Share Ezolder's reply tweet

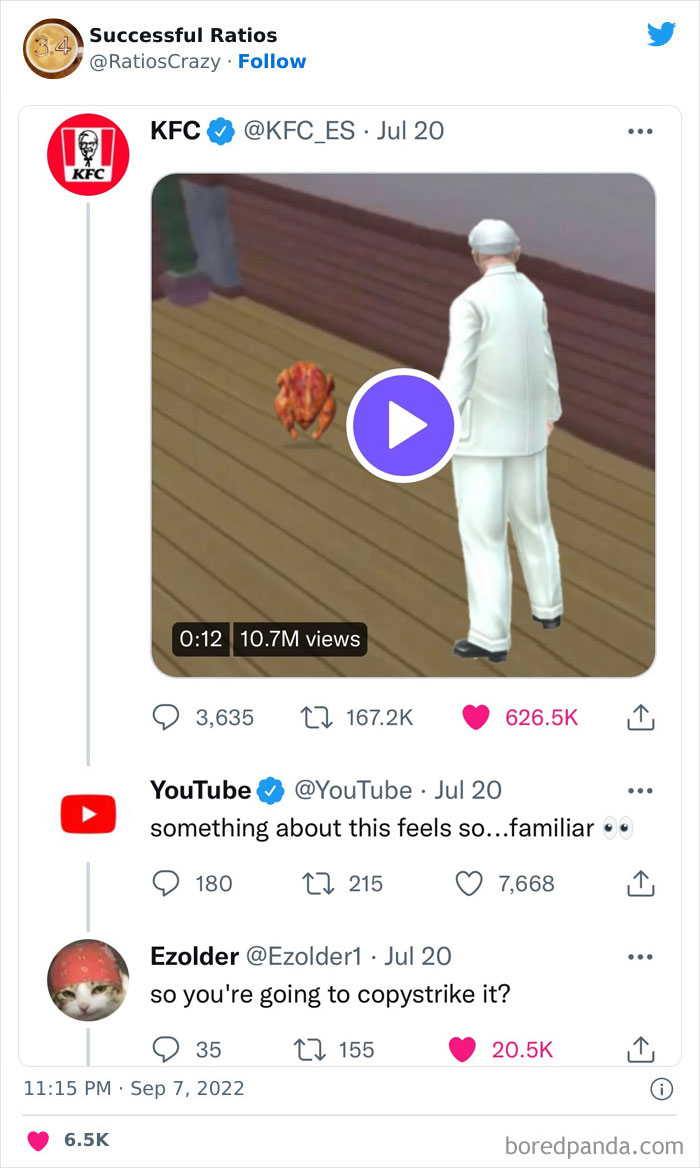point(640,1049)
